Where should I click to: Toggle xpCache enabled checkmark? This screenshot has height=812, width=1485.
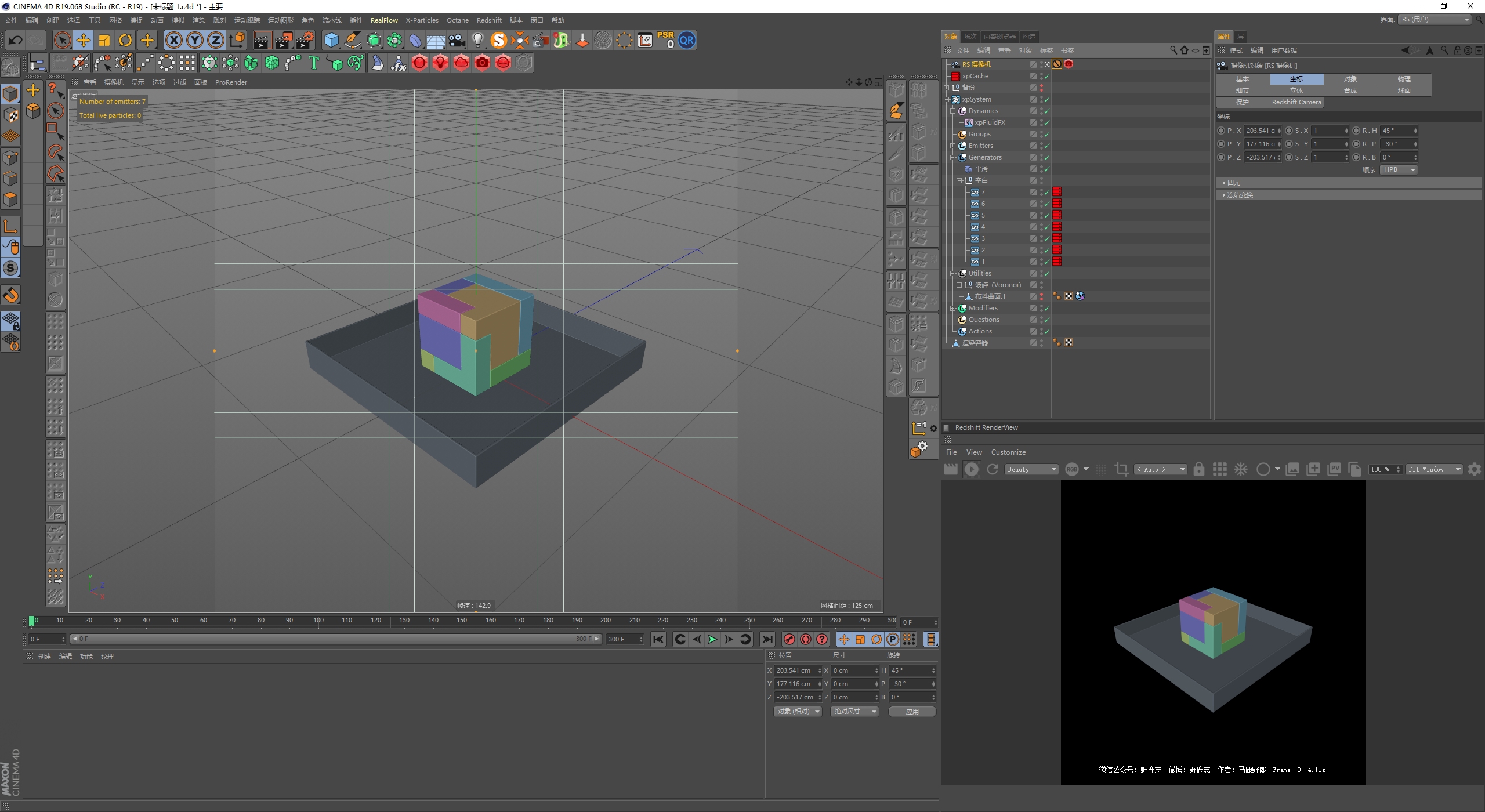[x=1047, y=76]
